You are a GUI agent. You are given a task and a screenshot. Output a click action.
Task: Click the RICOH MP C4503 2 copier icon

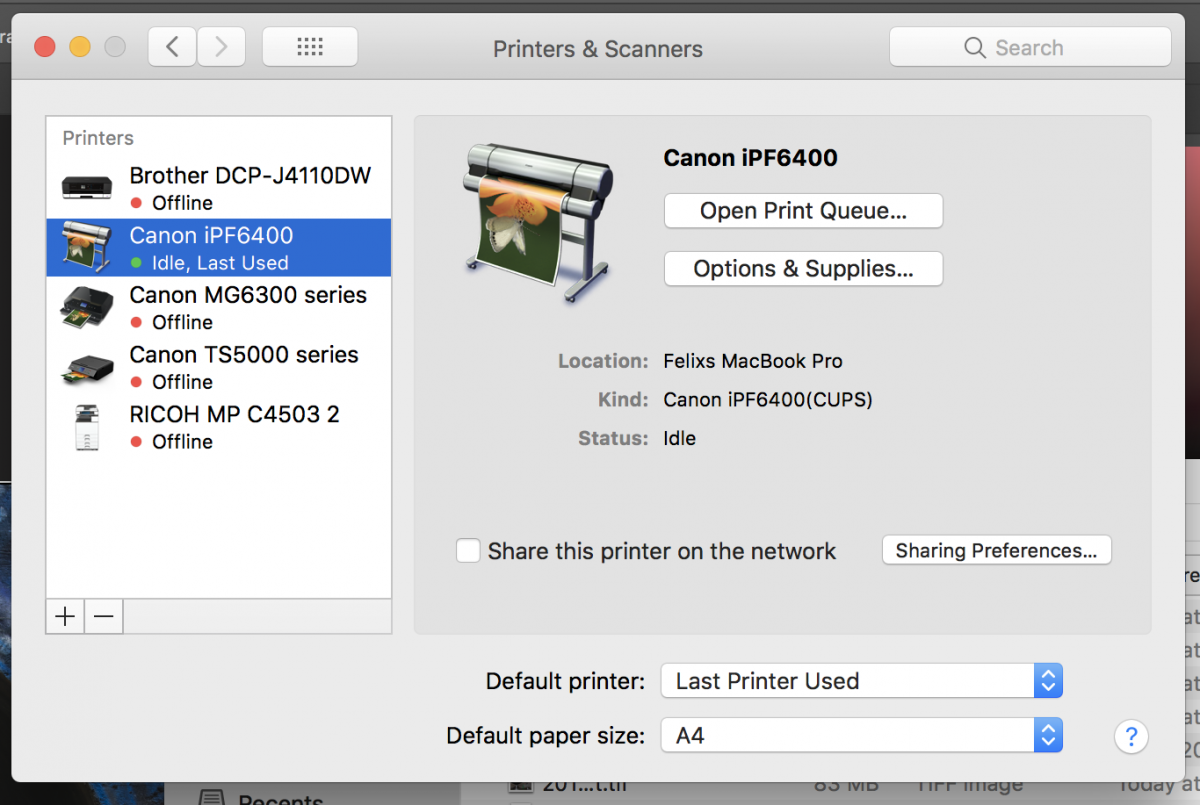87,427
